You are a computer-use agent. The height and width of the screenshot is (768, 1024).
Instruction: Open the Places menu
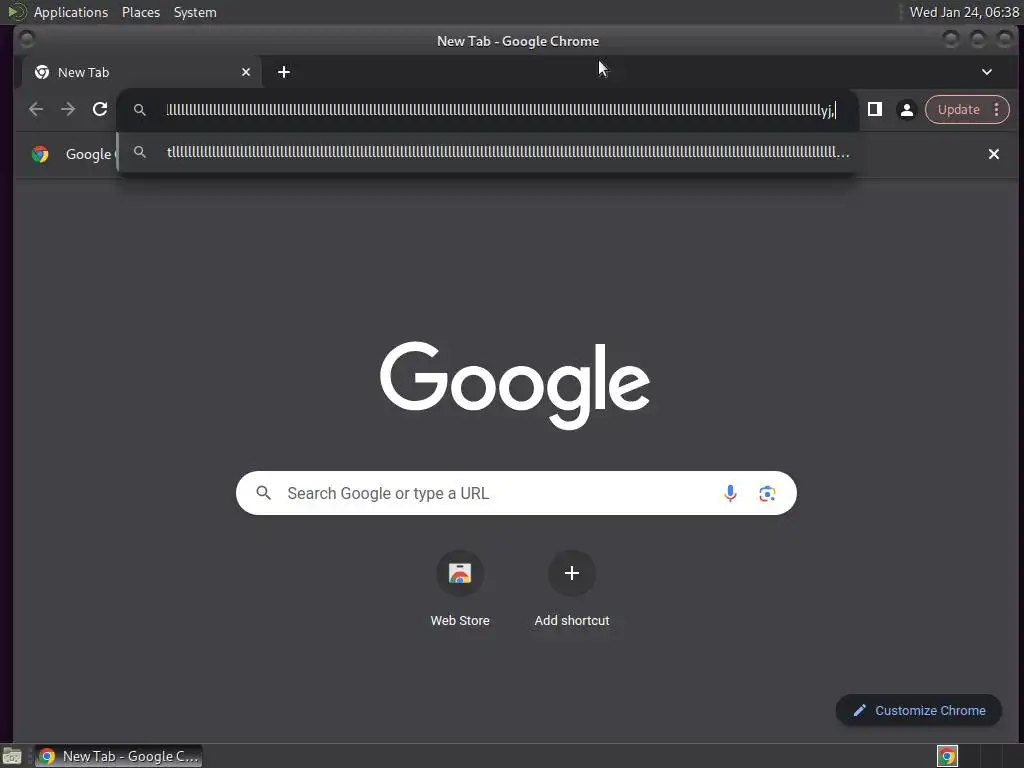tap(141, 12)
